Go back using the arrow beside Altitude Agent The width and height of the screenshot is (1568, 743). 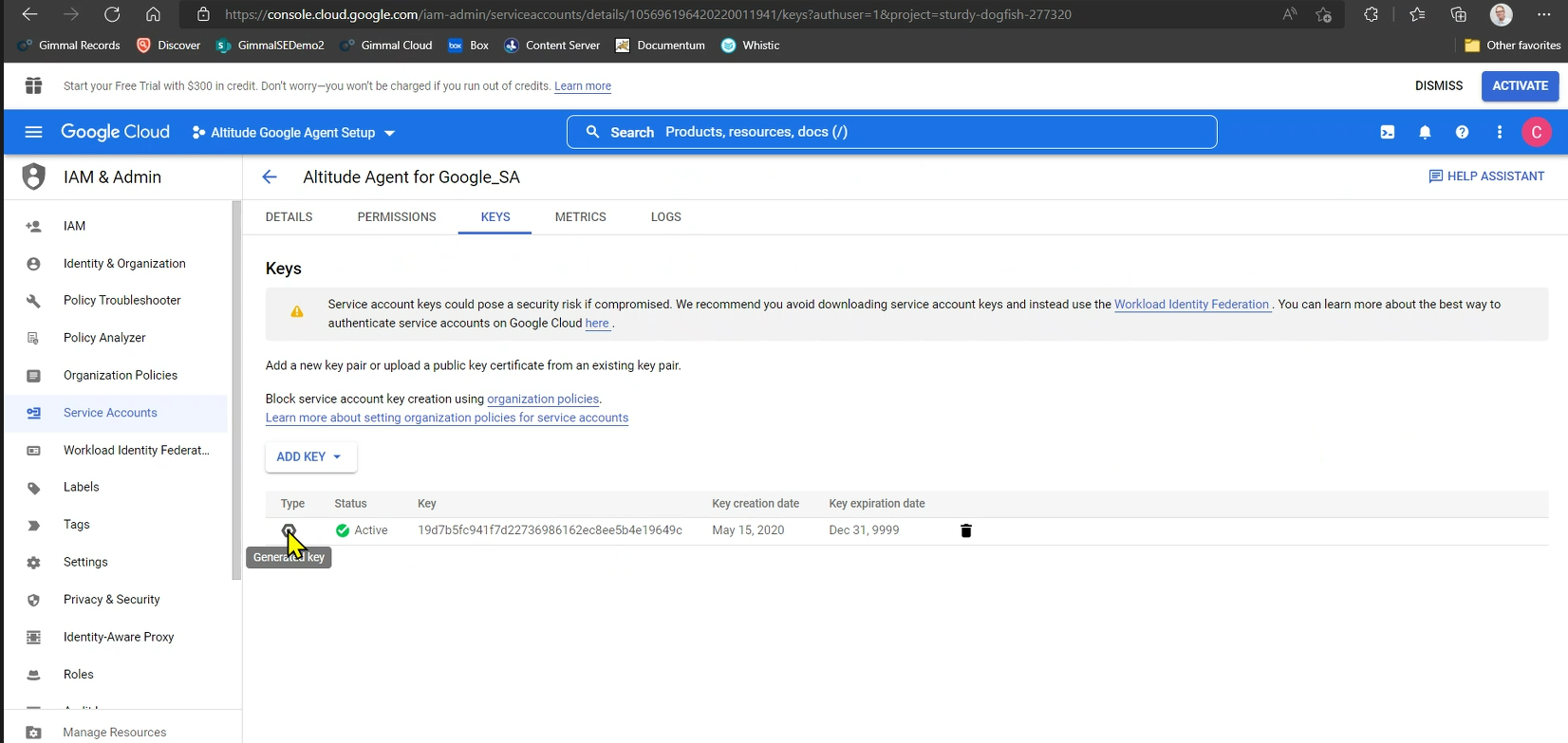pyautogui.click(x=270, y=176)
